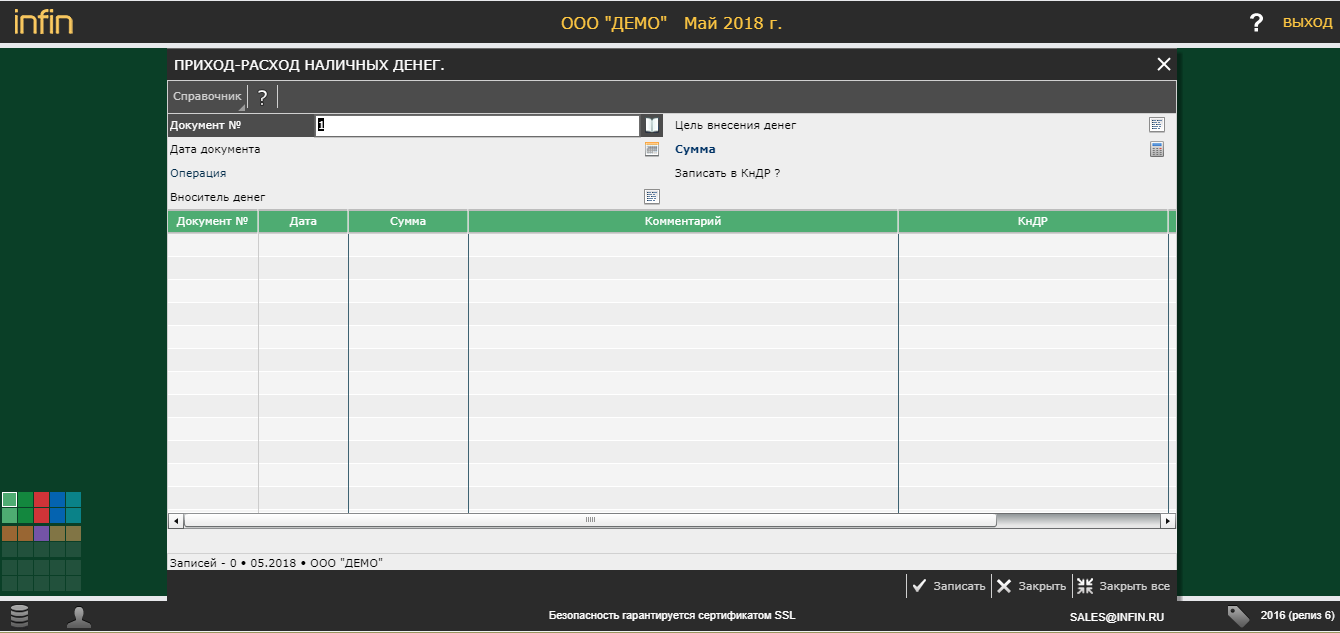This screenshot has height=633, width=1340.
Task: Open the Справочник dropdown menu
Action: (207, 97)
